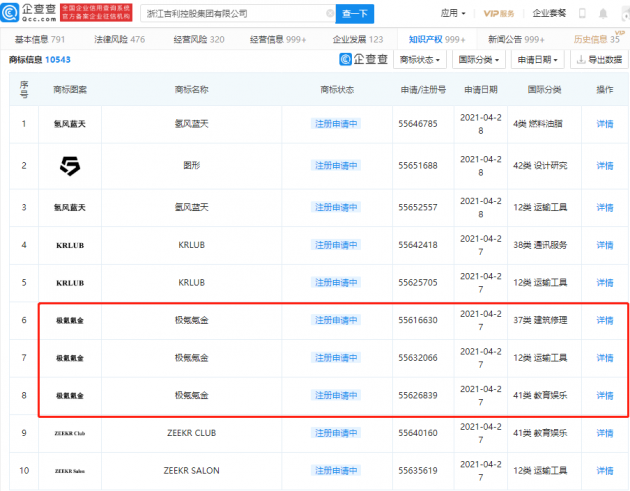
Task: Click the 4类 燃料油脂 classification cell
Action: (x=538, y=124)
